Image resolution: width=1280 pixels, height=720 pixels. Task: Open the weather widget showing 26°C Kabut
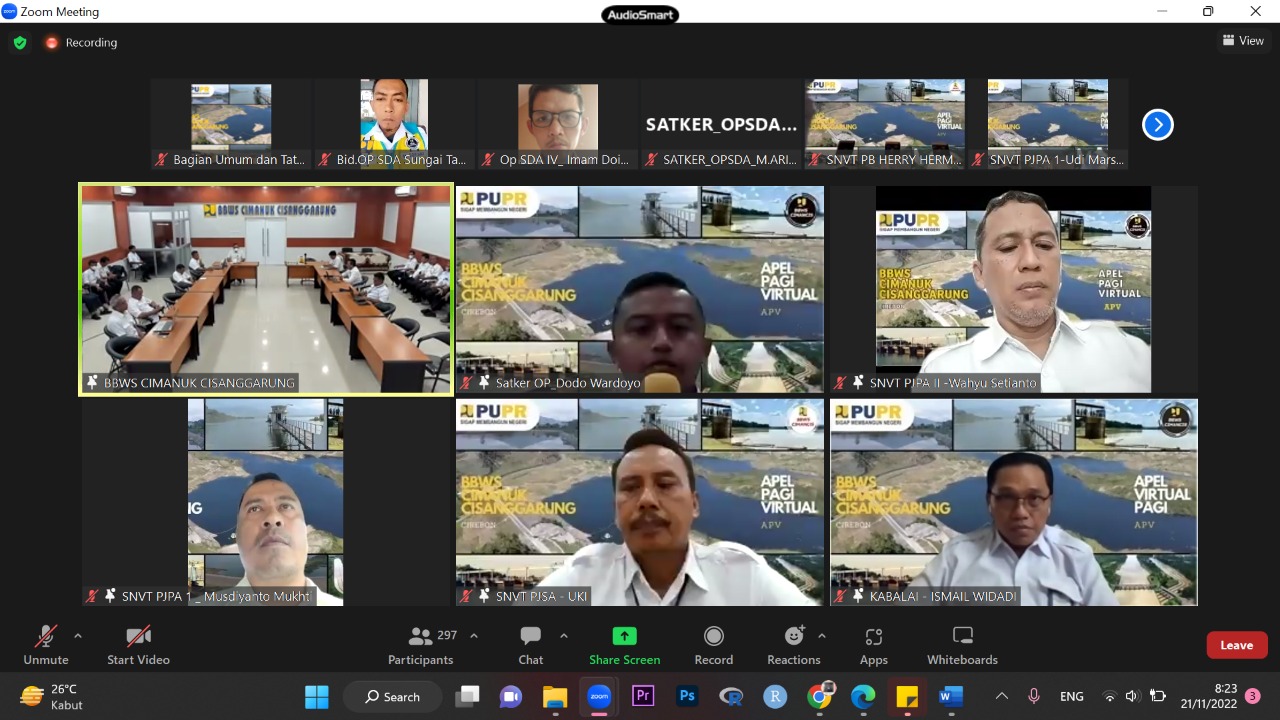click(50, 696)
